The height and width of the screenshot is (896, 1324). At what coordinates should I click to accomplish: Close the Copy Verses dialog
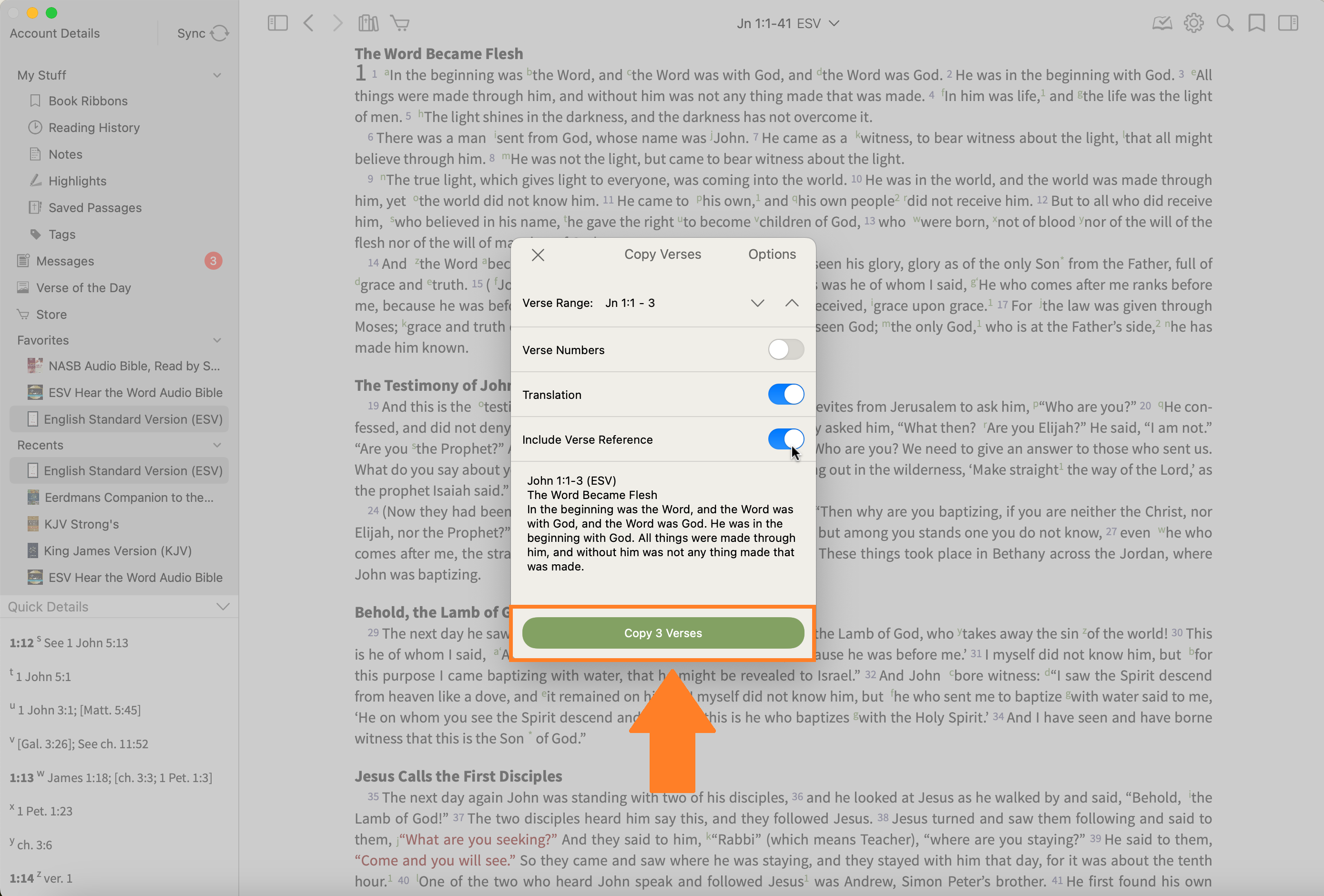tap(538, 255)
